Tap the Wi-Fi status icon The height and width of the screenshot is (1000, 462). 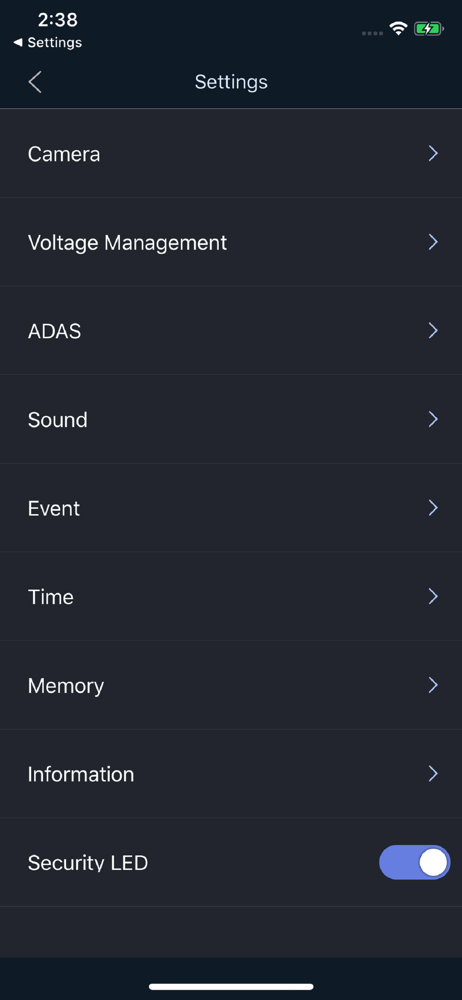(399, 29)
